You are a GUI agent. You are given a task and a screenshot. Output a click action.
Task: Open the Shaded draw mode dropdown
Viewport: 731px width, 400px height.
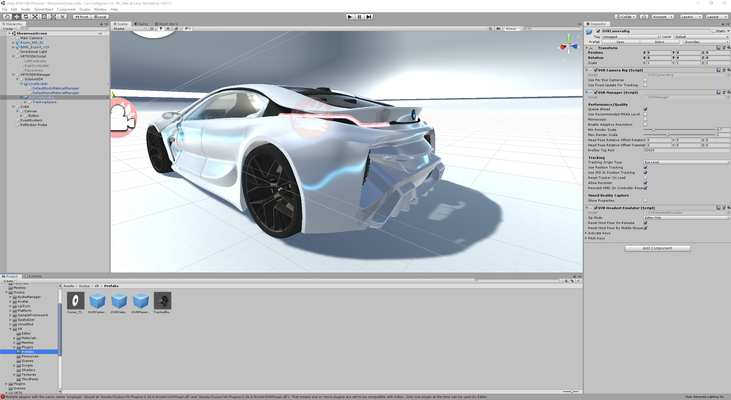click(x=129, y=28)
